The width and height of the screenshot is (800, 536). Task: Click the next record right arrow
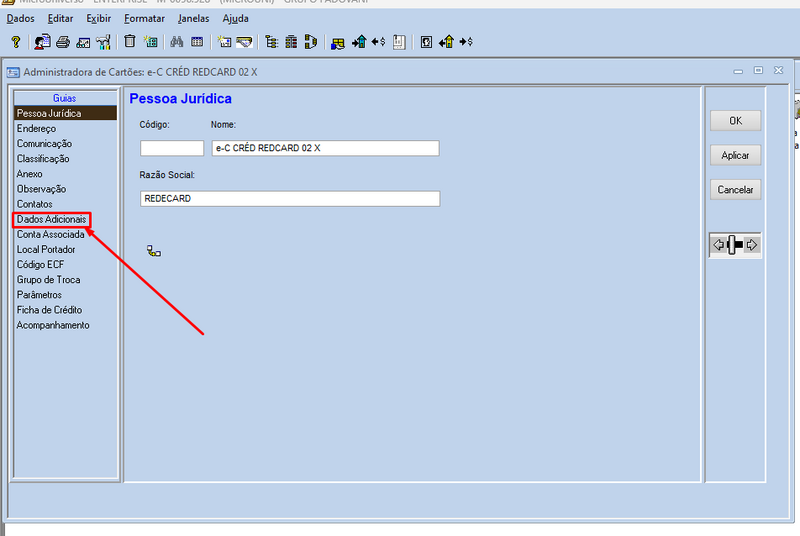752,245
